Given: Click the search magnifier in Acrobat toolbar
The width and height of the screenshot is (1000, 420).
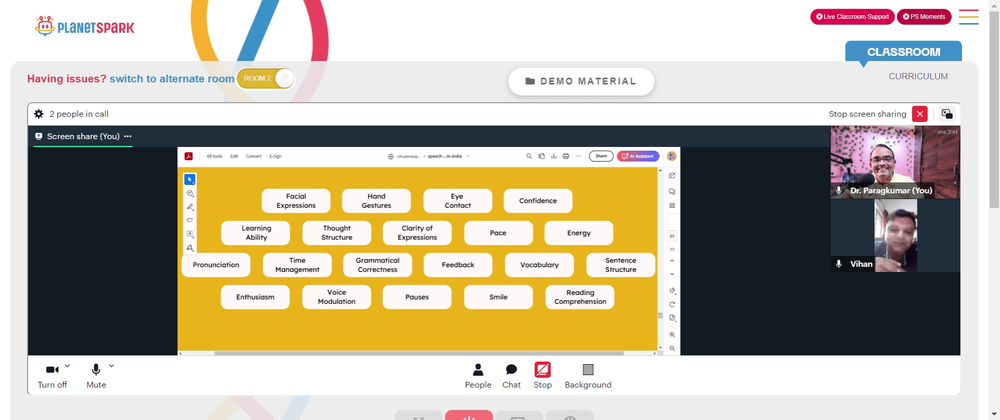Looking at the screenshot, I should tap(529, 156).
